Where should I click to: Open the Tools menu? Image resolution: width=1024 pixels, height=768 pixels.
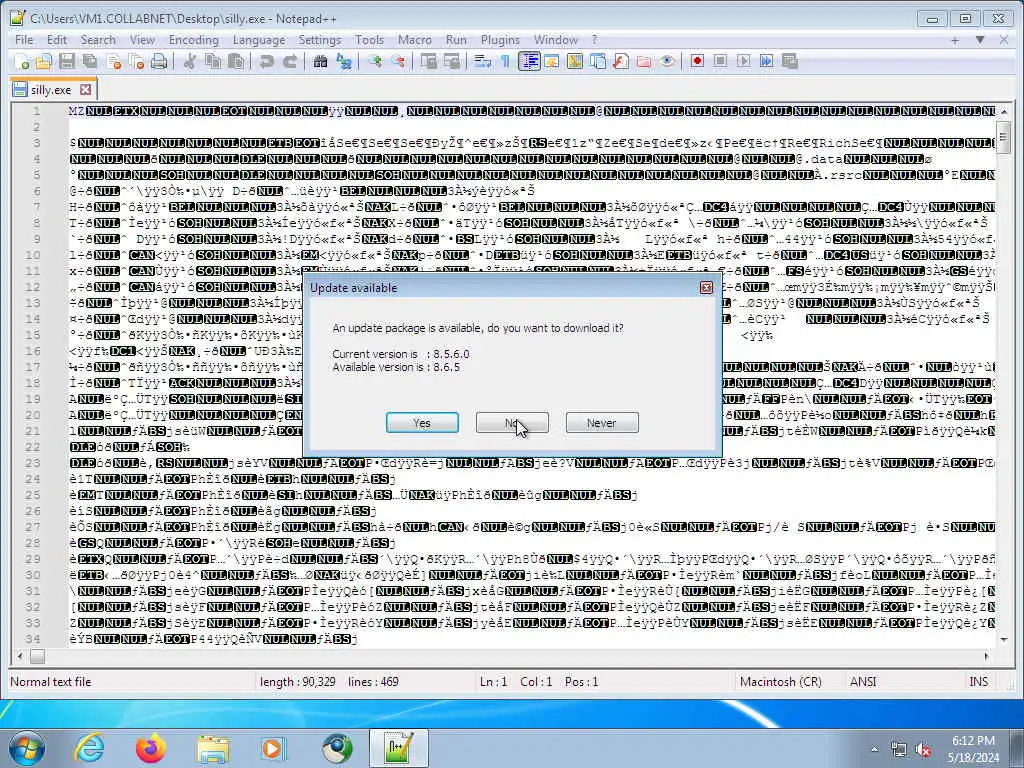pos(369,40)
